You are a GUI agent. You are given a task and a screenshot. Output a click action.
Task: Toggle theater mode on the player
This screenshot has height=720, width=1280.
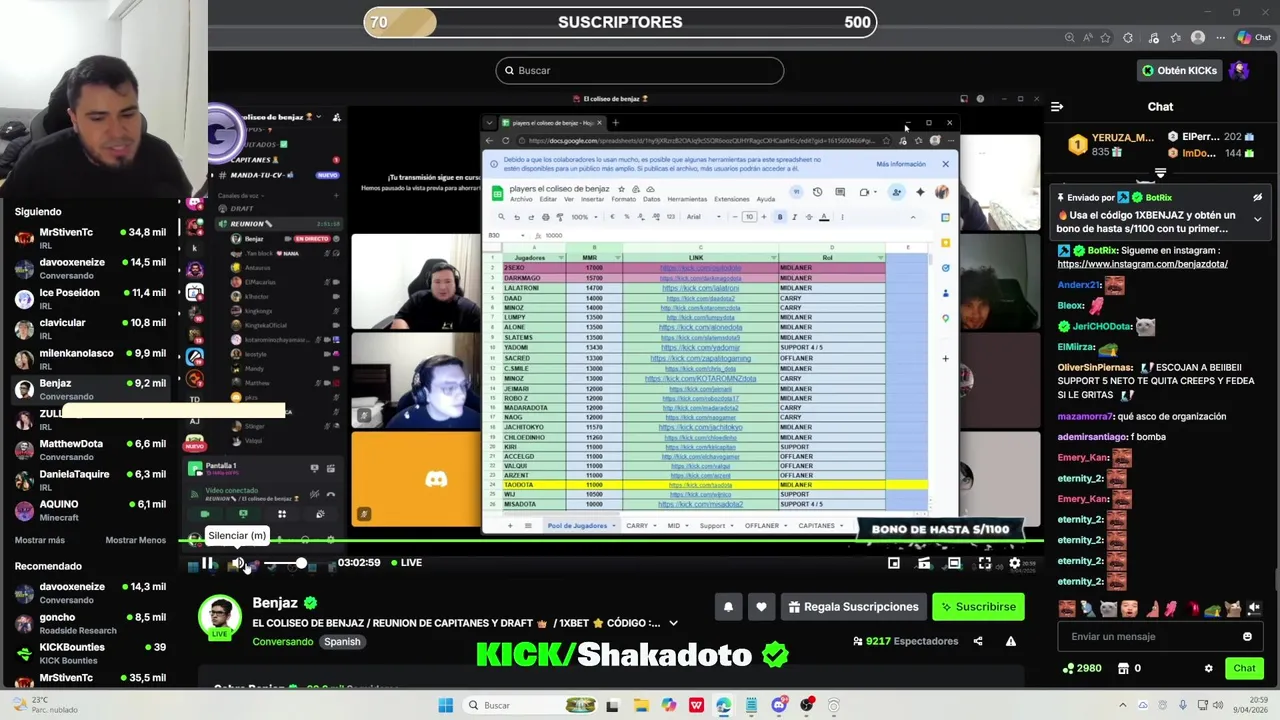tap(954, 563)
